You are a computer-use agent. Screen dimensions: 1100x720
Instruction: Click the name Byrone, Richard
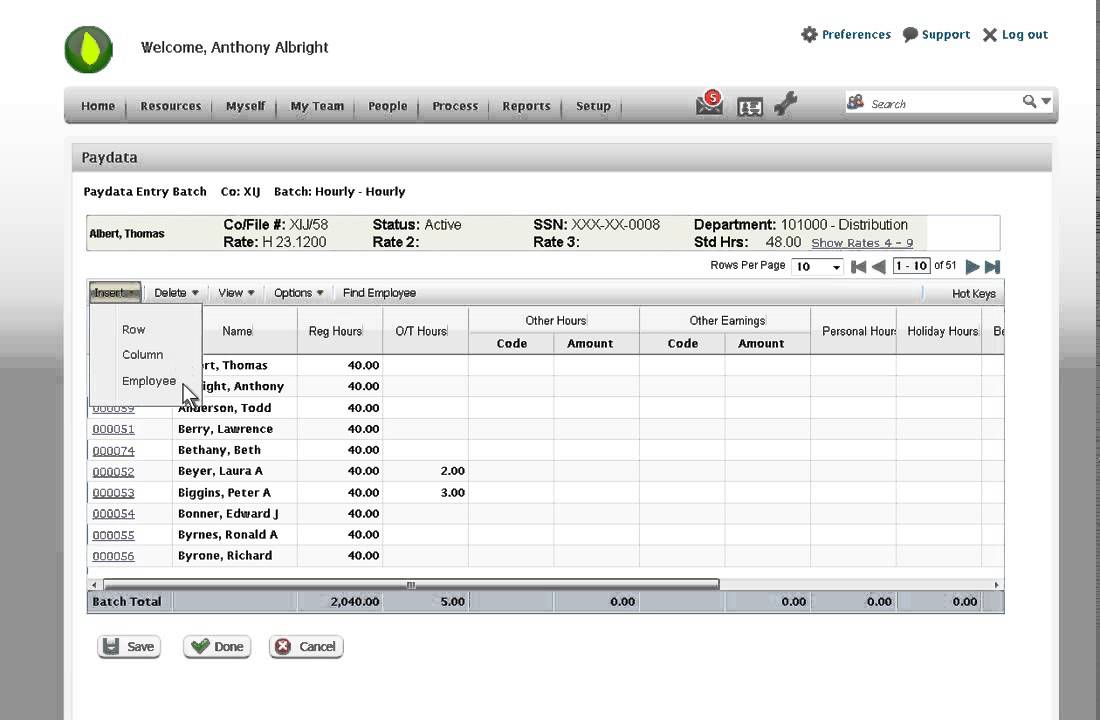pyautogui.click(x=224, y=555)
